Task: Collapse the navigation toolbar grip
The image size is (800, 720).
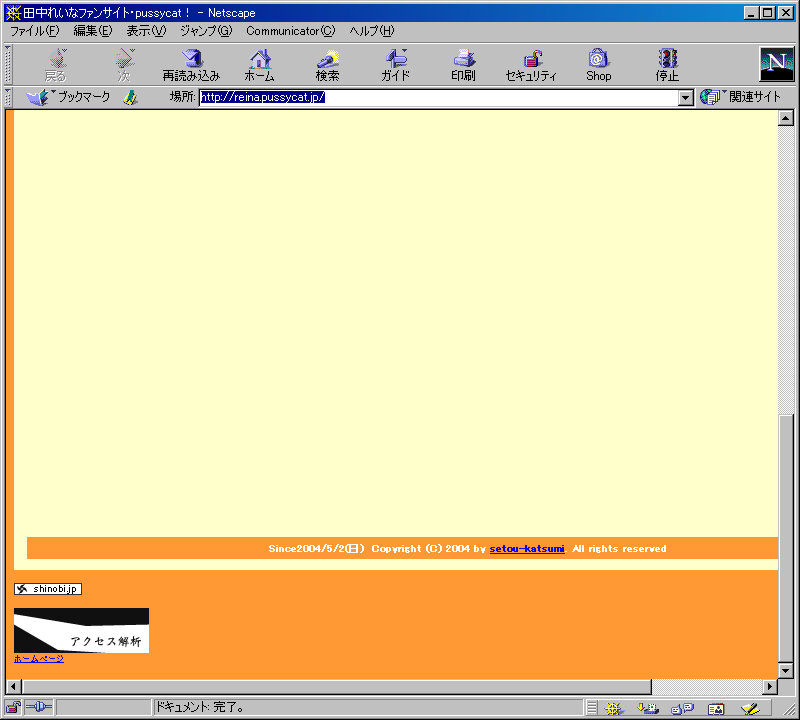Action: coord(8,65)
